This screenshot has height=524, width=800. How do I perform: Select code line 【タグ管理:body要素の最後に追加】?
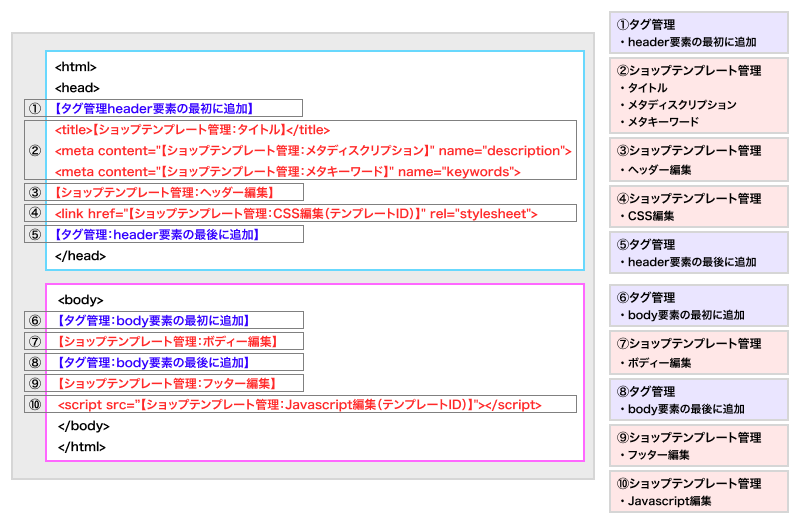[154, 362]
